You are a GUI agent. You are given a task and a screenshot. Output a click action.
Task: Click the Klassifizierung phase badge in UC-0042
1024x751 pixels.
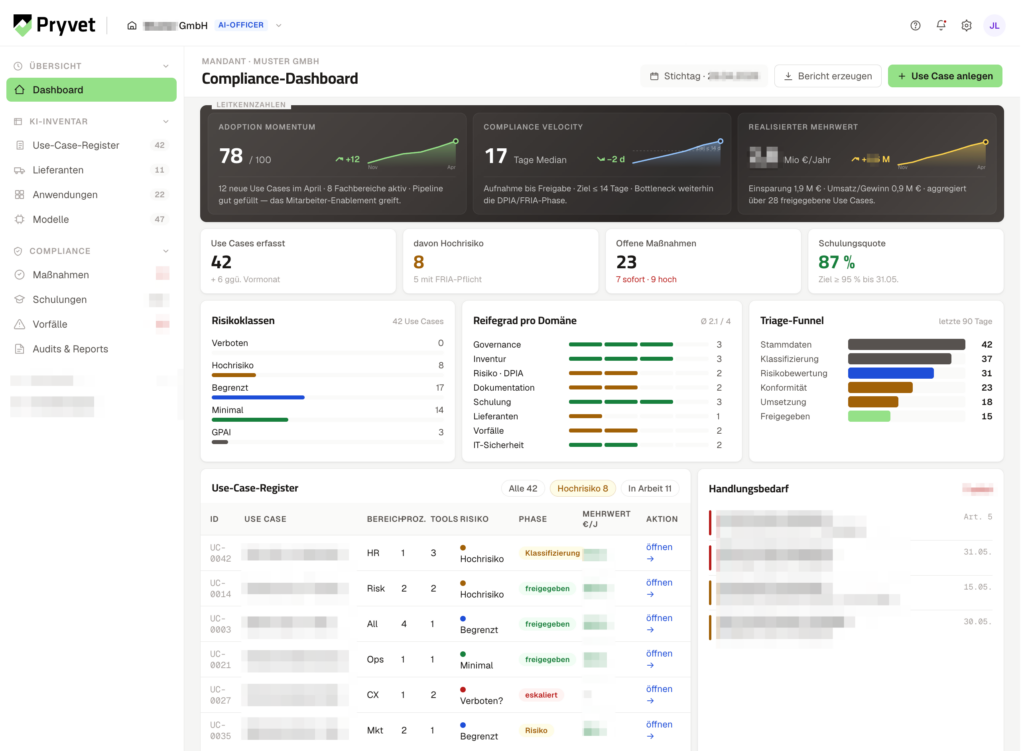552,553
